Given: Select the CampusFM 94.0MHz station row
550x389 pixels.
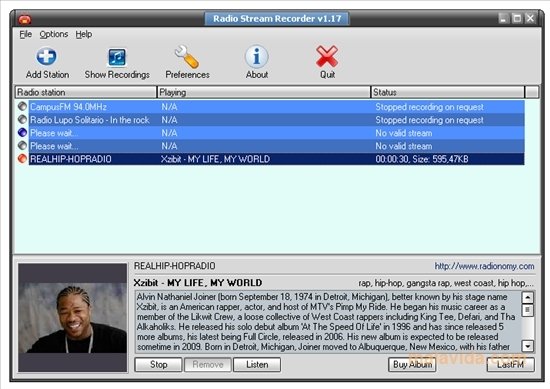Looking at the screenshot, I should point(276,107).
